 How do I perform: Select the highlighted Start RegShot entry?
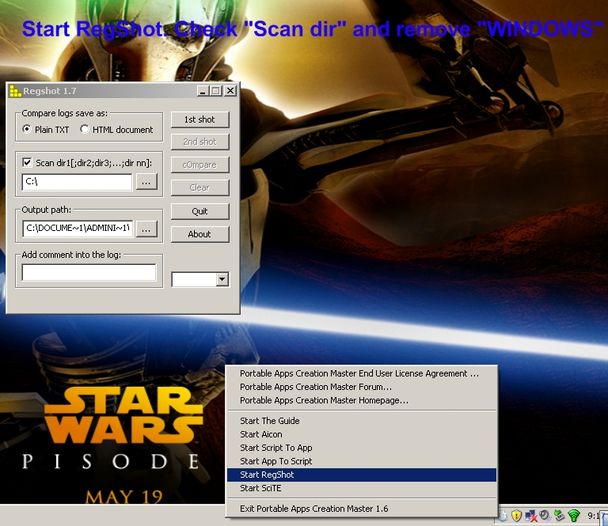coord(361,475)
